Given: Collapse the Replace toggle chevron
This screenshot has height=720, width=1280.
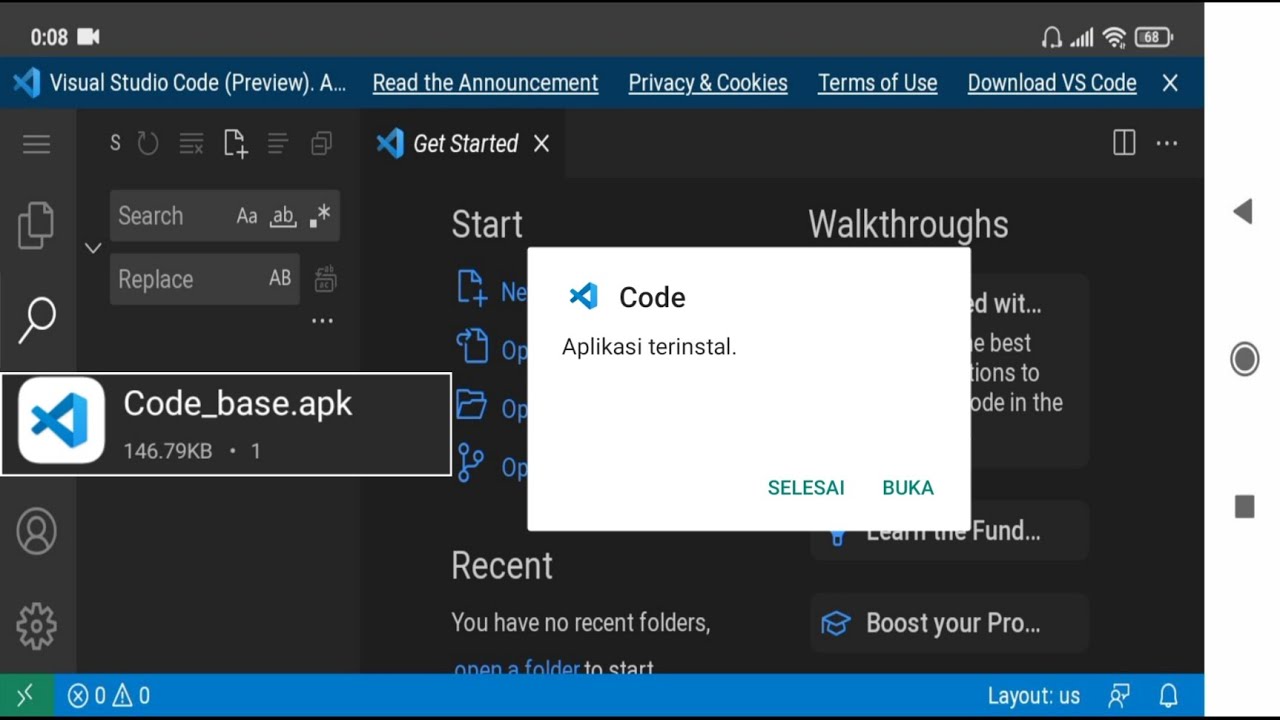Looking at the screenshot, I should point(93,247).
